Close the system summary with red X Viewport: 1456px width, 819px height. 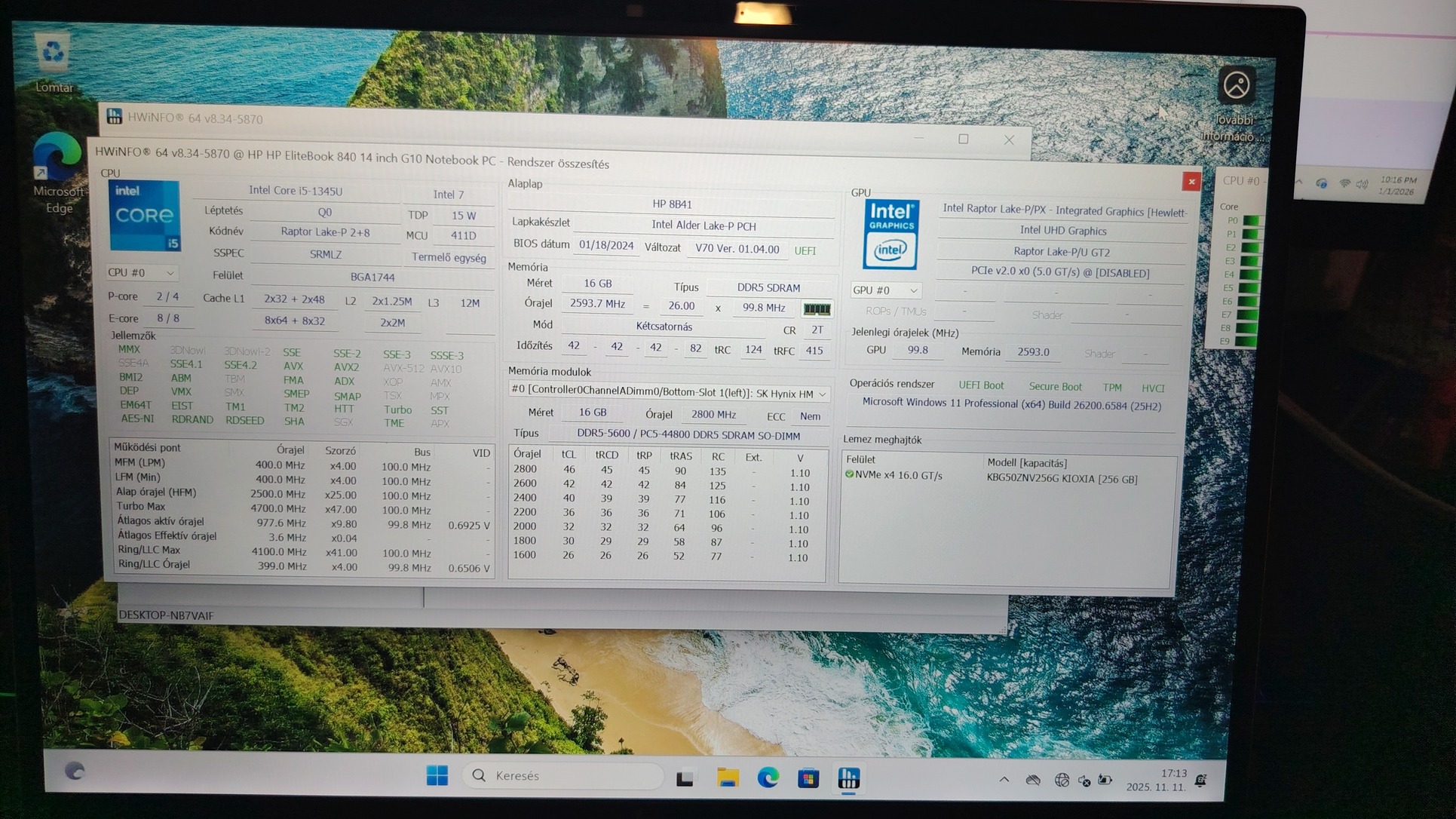[1191, 181]
